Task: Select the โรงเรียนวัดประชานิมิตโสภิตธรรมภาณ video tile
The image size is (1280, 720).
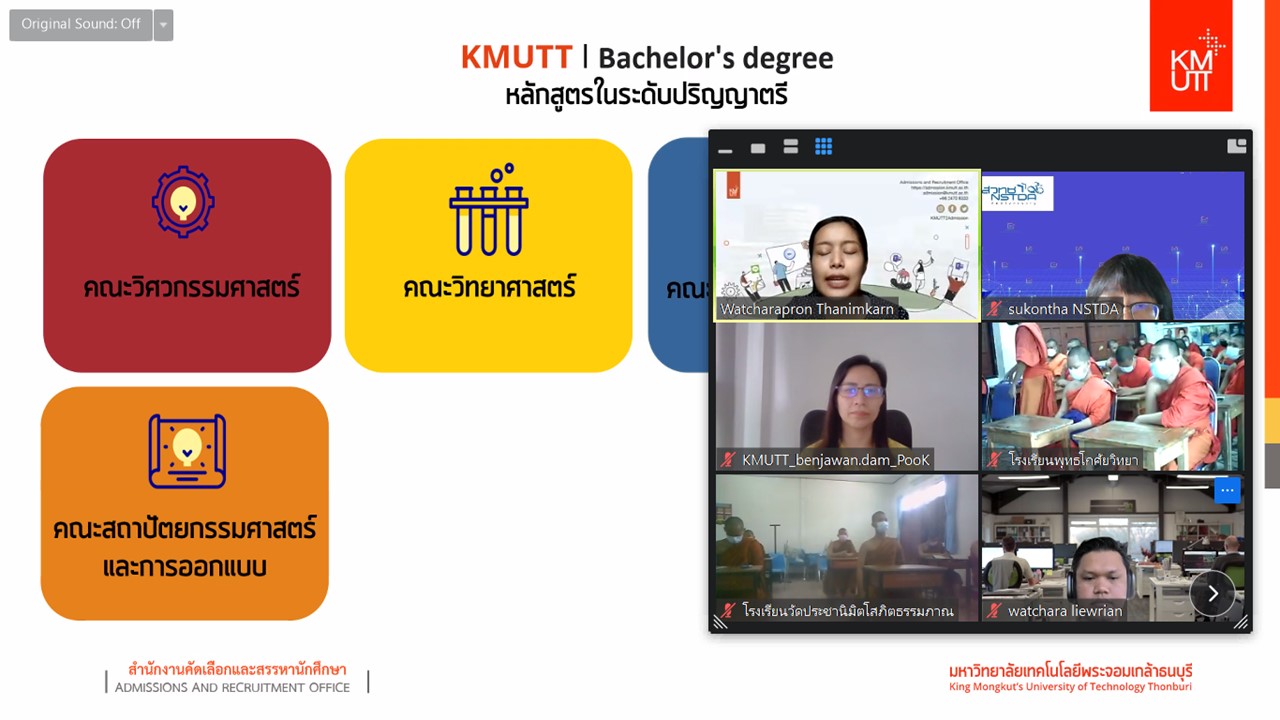Action: click(847, 547)
